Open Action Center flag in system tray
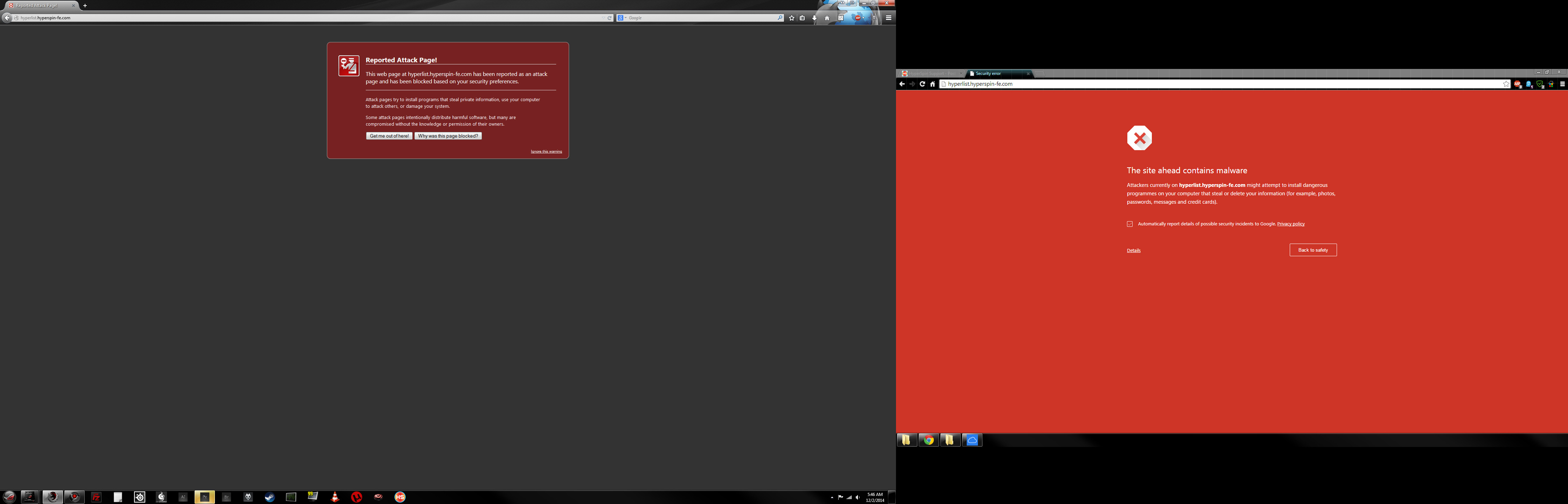 click(x=841, y=497)
